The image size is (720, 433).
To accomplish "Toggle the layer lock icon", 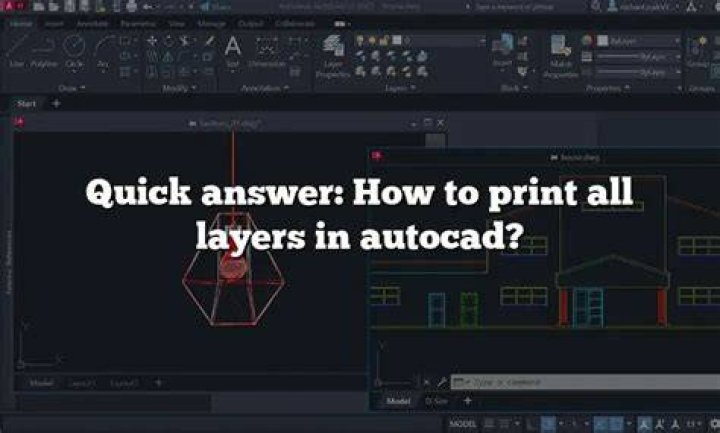I will pyautogui.click(x=384, y=40).
